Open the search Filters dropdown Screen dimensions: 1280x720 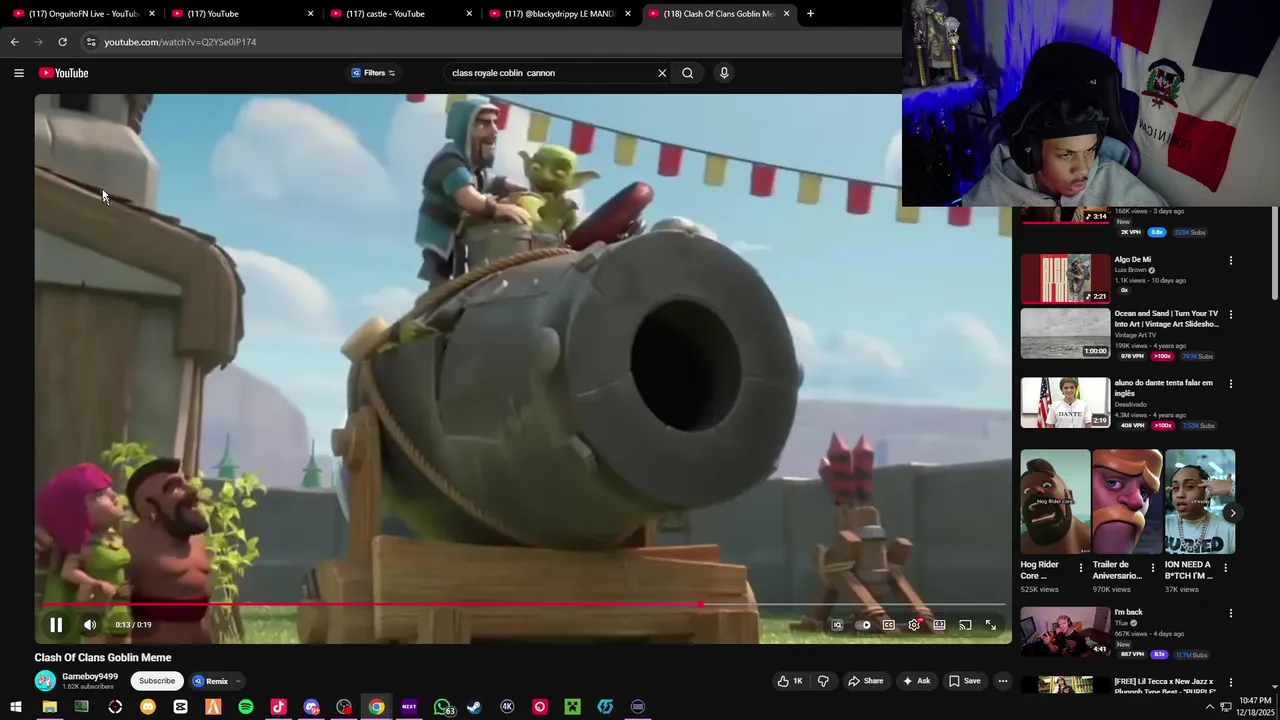(x=373, y=73)
